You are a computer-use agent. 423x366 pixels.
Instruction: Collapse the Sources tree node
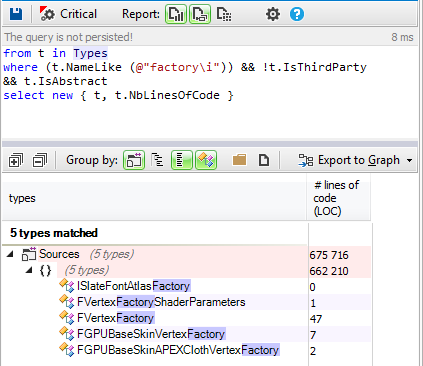pos(10,254)
